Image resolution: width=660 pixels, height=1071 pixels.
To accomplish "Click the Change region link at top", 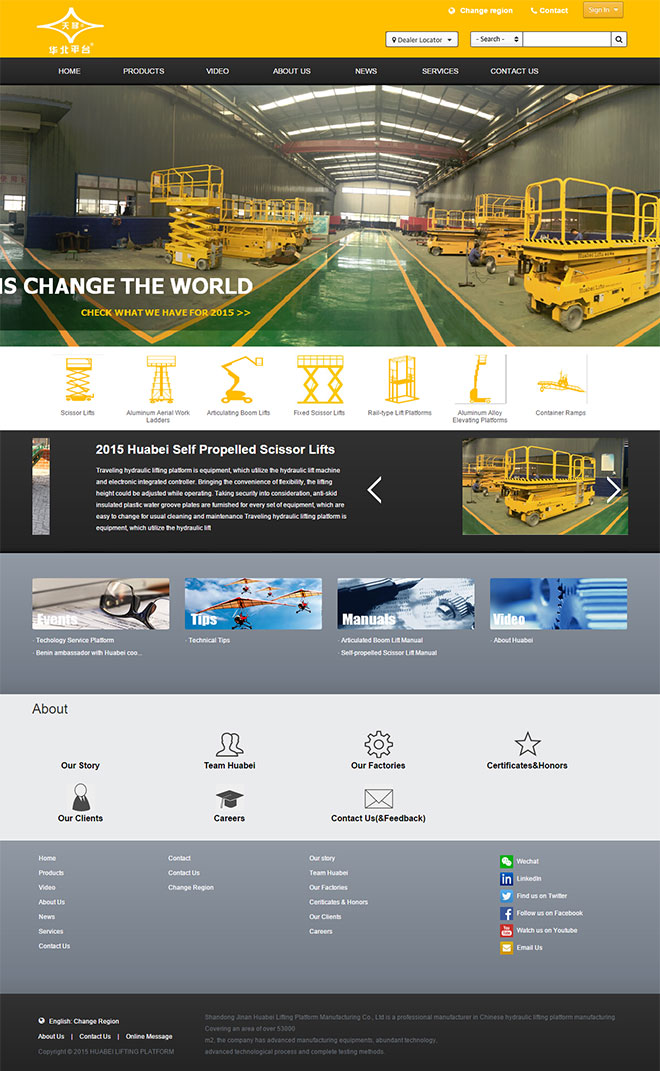I will click(x=486, y=11).
